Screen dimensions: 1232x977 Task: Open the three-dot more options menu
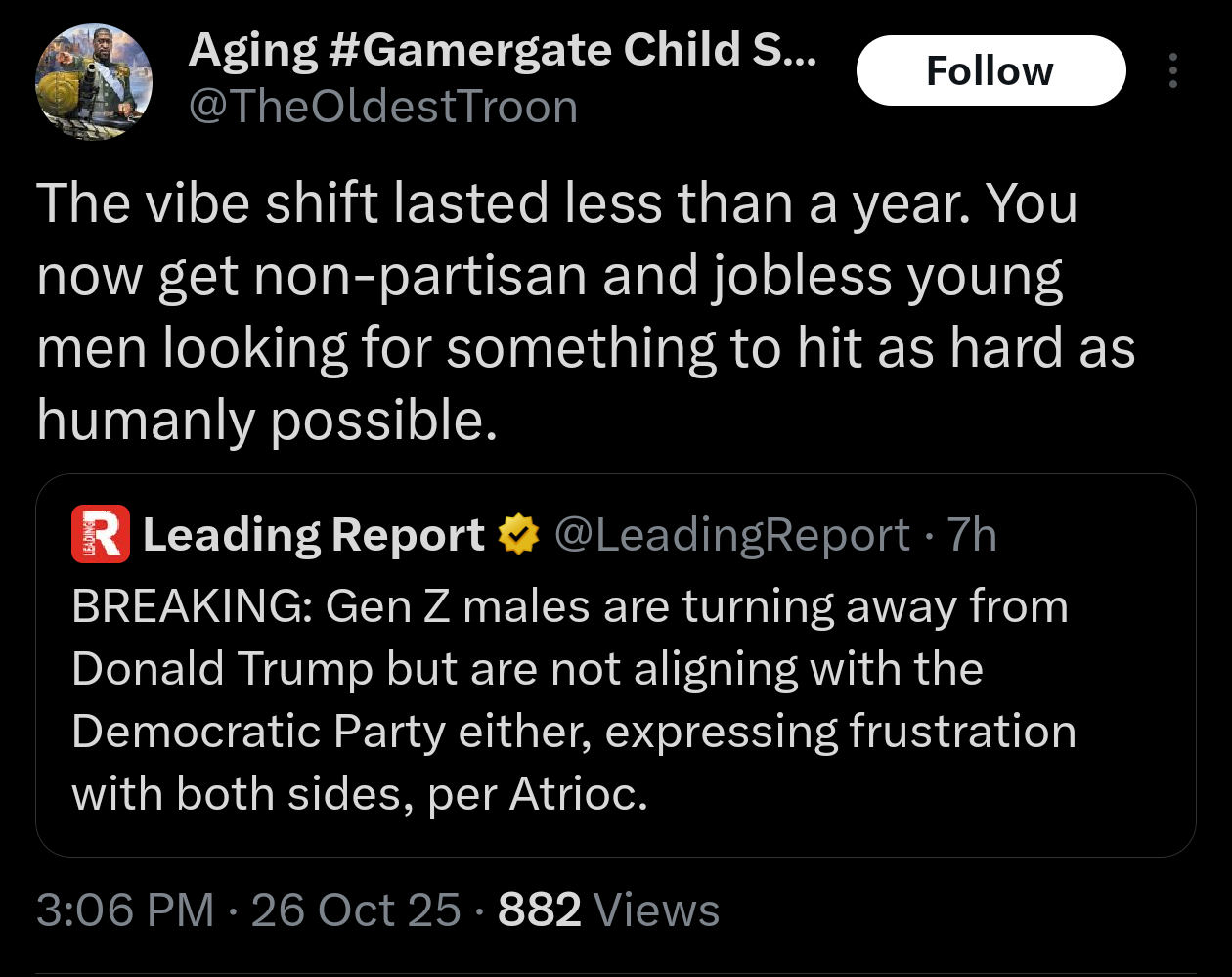(1172, 70)
